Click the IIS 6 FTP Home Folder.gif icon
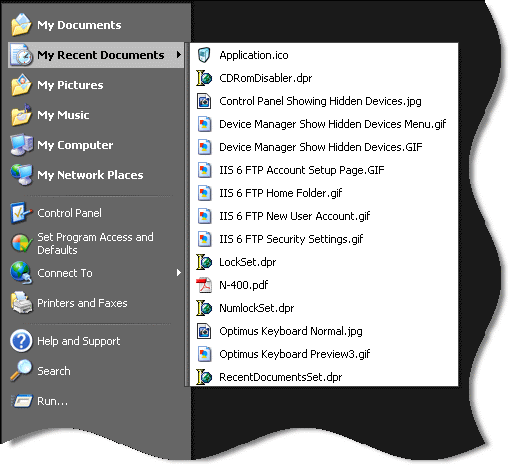Viewport: 509px width, 465px height. coord(204,193)
